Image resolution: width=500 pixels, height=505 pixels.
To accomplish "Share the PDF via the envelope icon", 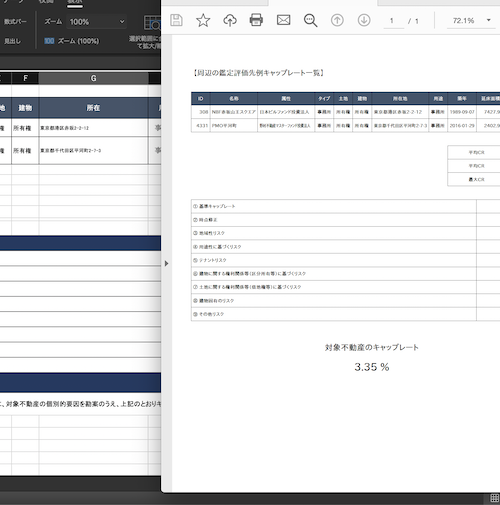I will [x=283, y=20].
